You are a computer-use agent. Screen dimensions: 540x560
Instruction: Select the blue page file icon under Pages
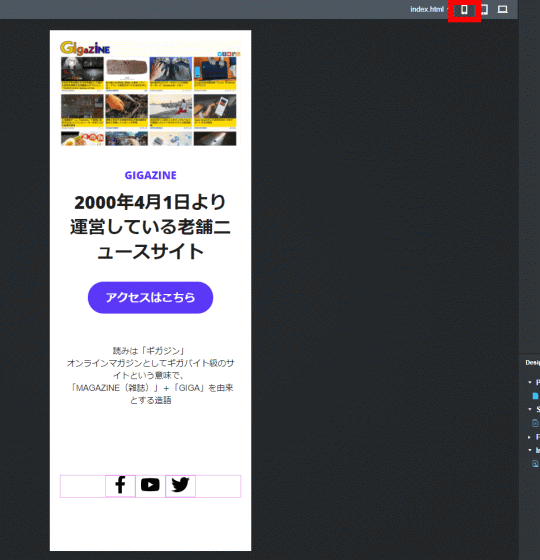pyautogui.click(x=535, y=396)
